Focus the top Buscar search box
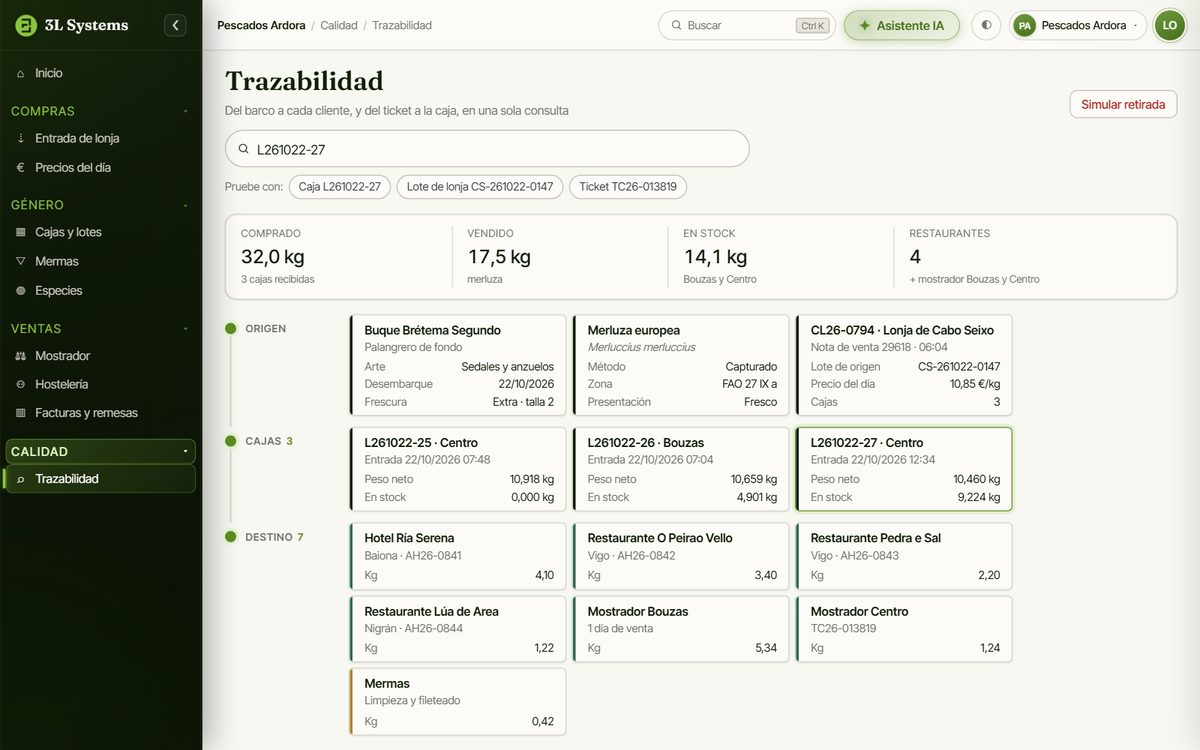This screenshot has height=750, width=1200. [x=747, y=25]
